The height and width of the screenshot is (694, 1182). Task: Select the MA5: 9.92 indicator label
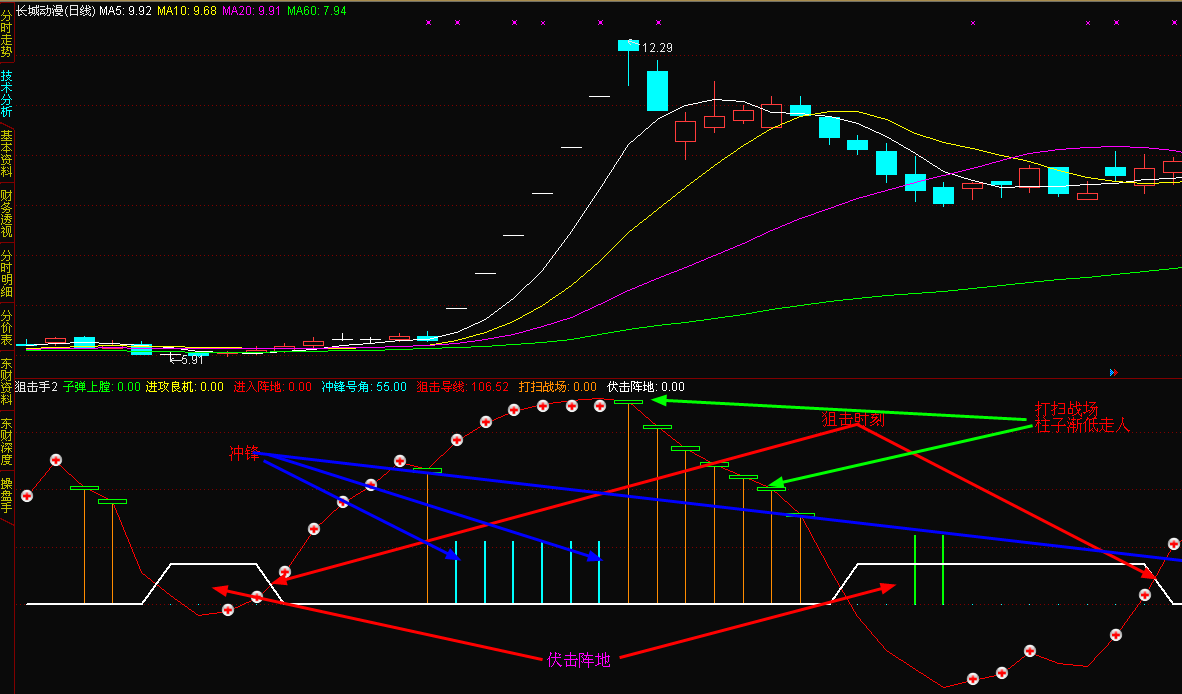coord(125,11)
